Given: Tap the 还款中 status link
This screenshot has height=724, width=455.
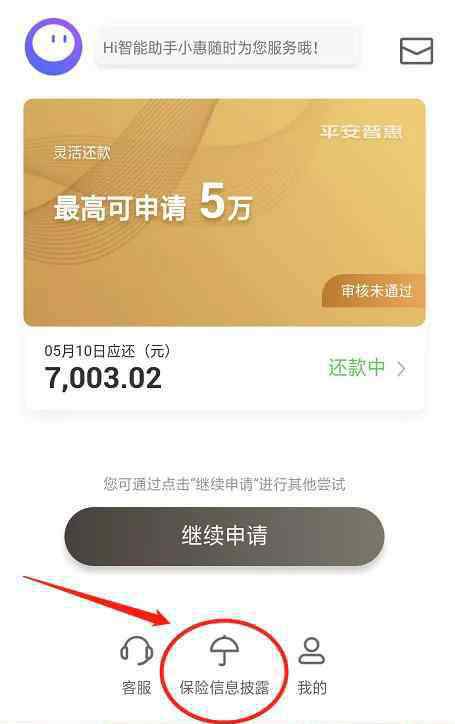Looking at the screenshot, I should point(356,368).
